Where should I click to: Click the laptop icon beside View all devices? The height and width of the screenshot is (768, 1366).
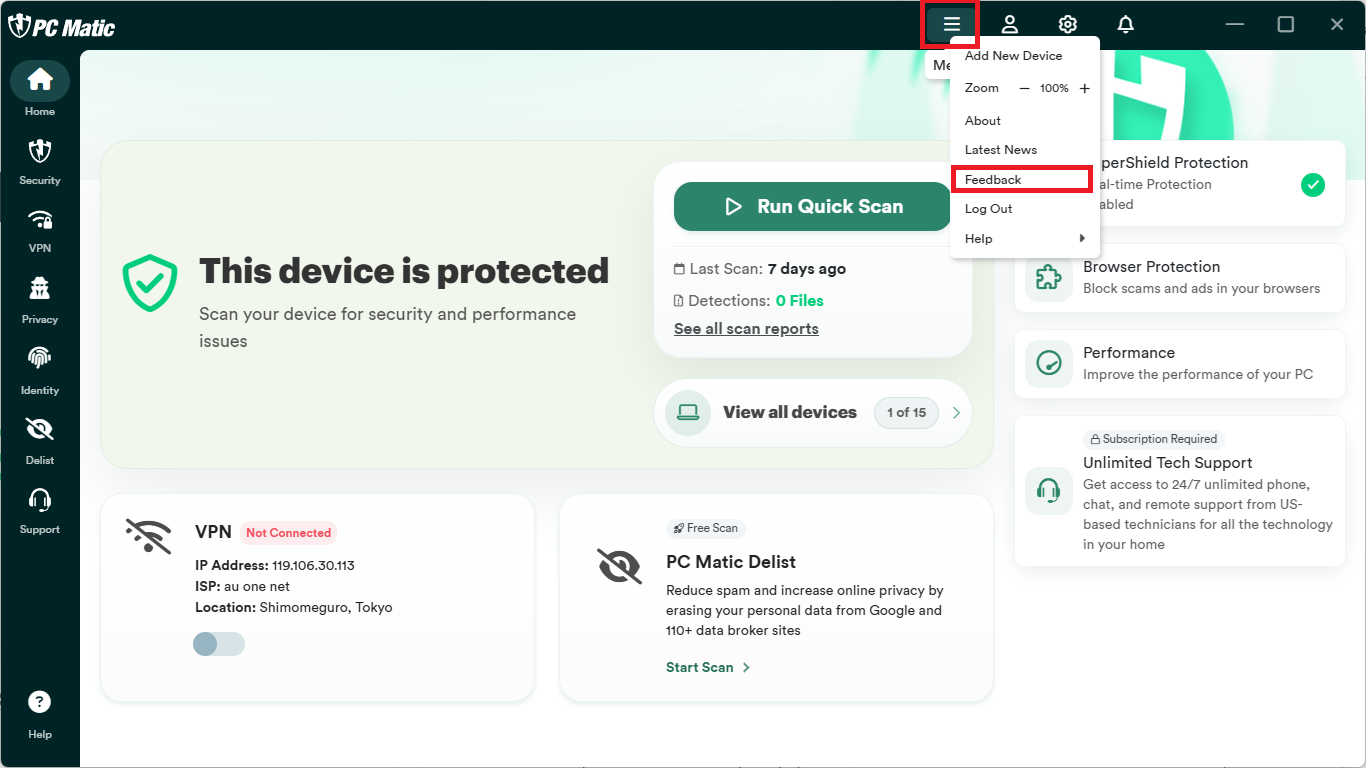(x=688, y=412)
